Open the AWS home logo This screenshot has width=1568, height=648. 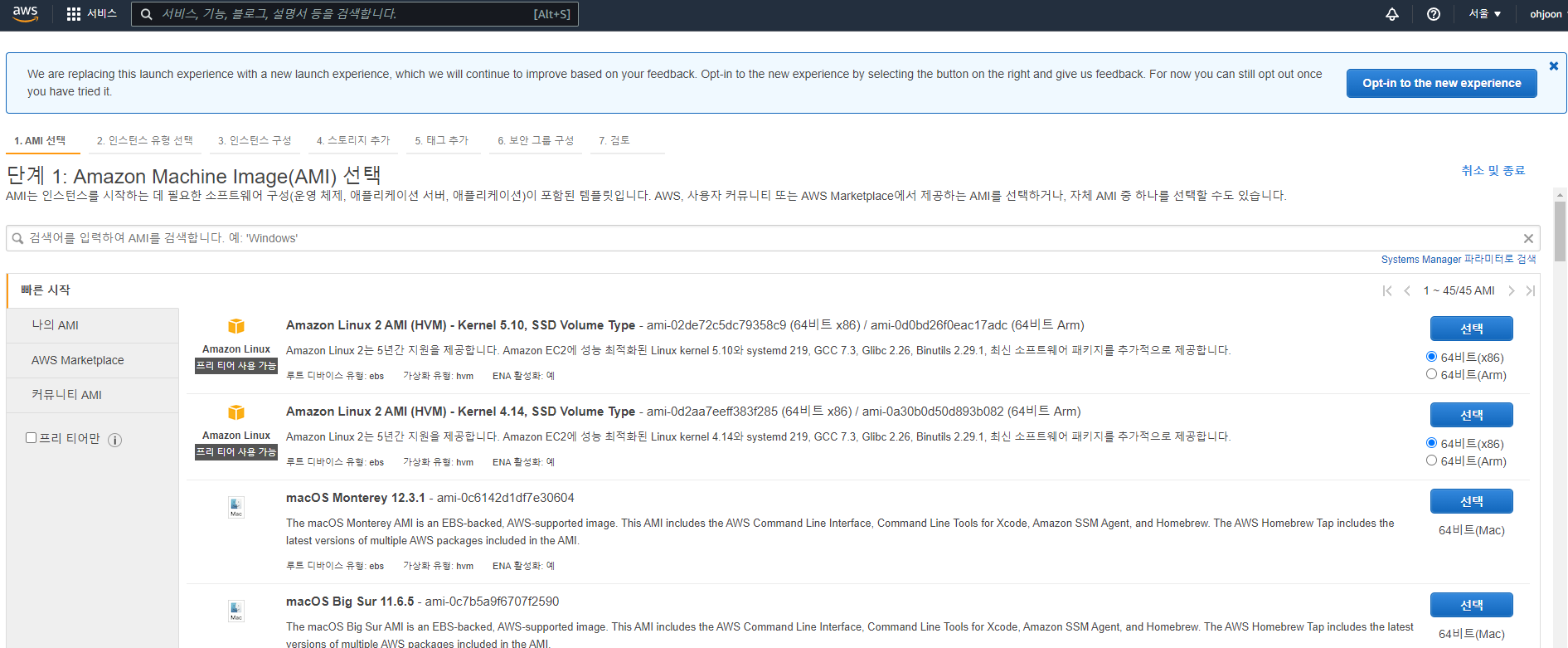coord(25,14)
